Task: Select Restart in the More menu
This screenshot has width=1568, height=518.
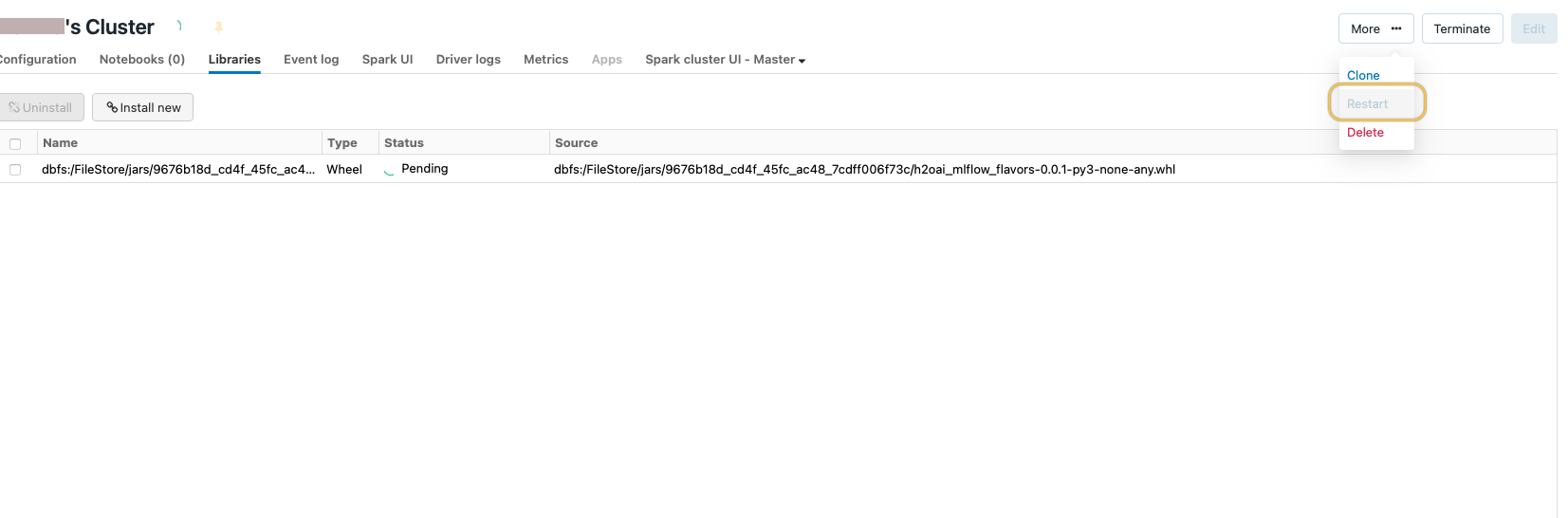Action: coord(1367,104)
